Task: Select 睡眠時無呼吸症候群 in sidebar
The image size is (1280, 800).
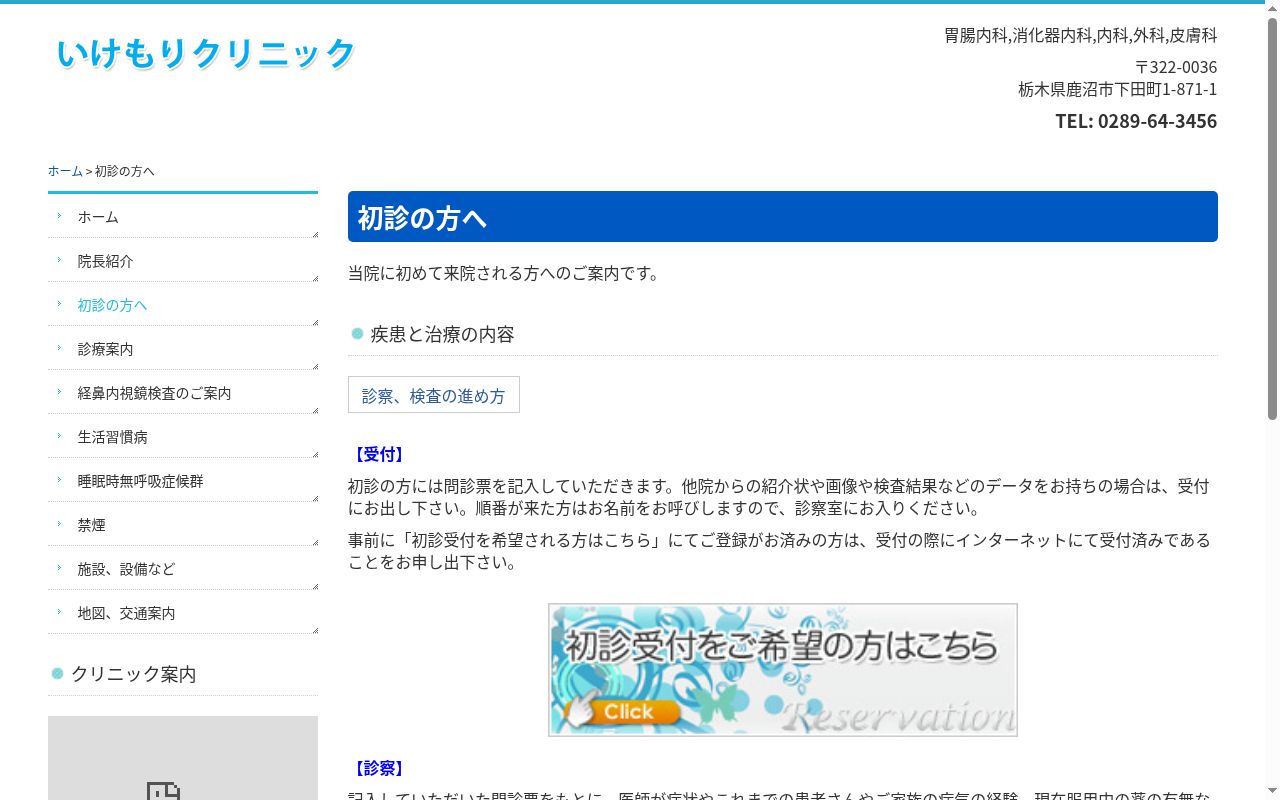Action: (x=183, y=480)
